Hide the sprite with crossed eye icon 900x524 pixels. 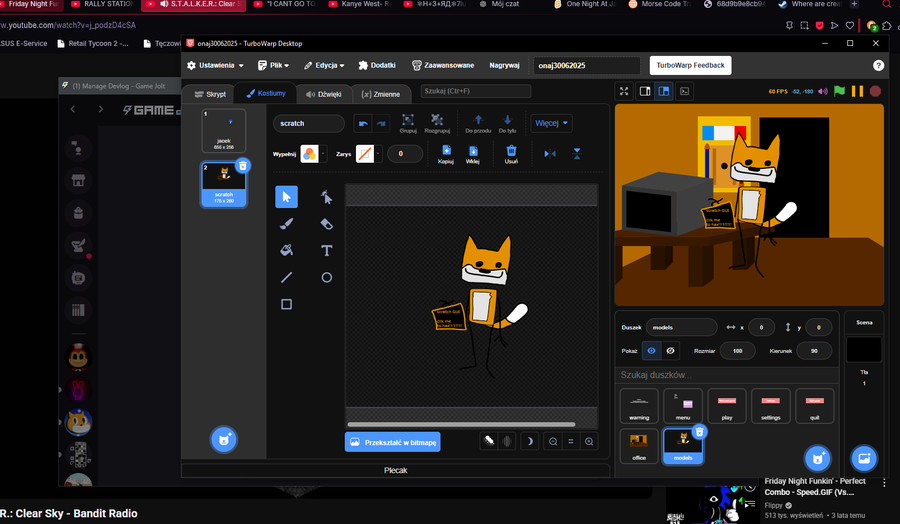click(x=670, y=351)
